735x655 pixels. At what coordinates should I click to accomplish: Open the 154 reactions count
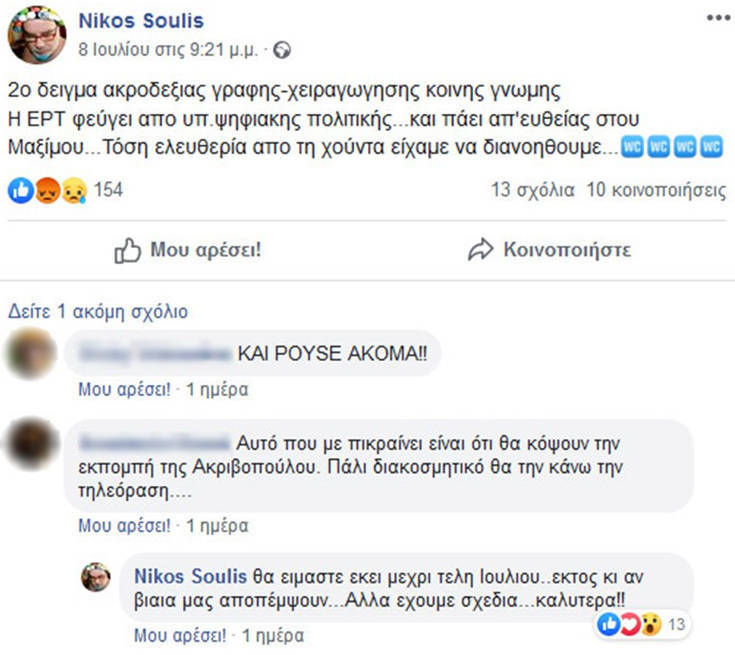108,190
